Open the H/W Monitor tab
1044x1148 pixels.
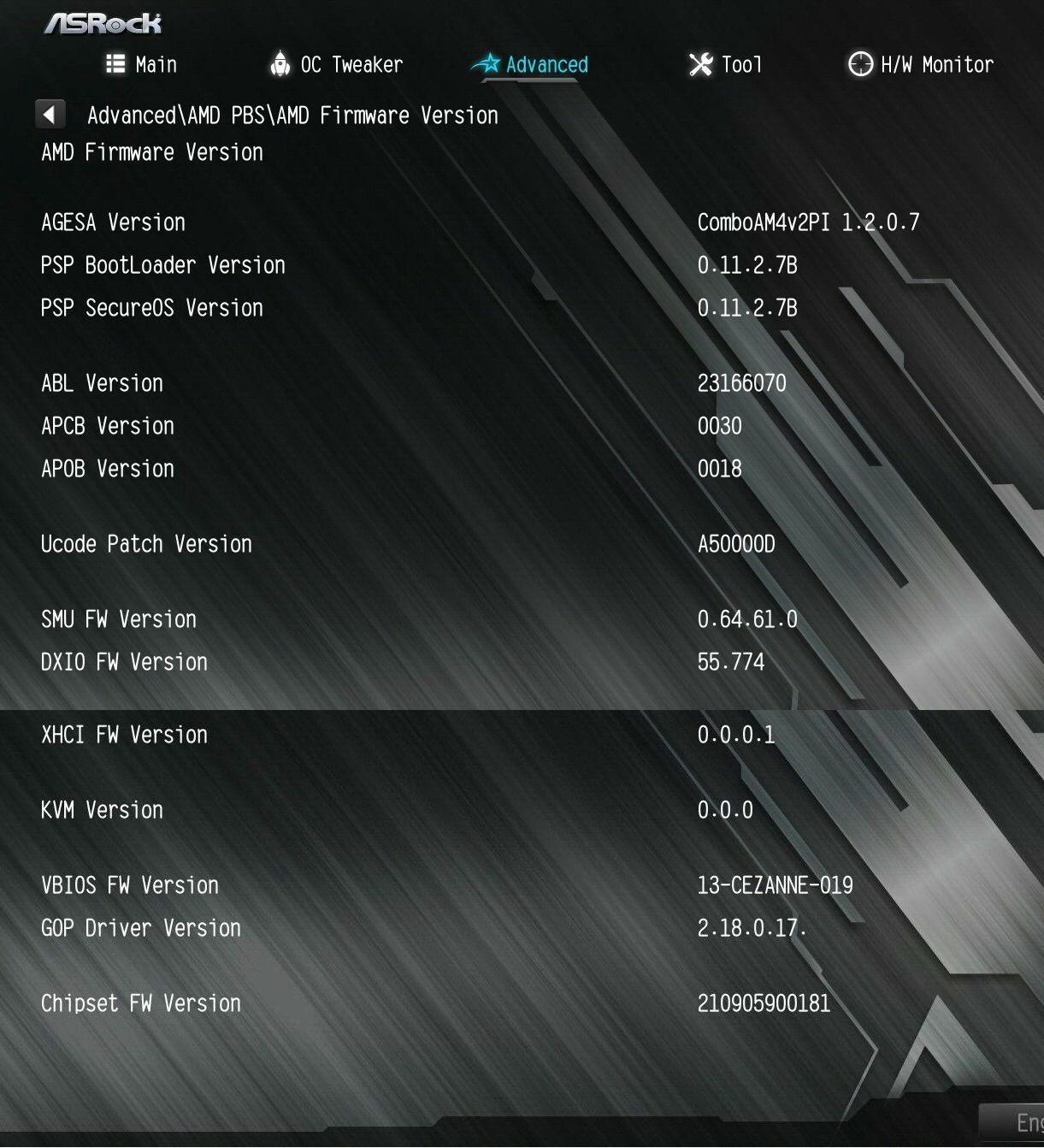[x=920, y=64]
